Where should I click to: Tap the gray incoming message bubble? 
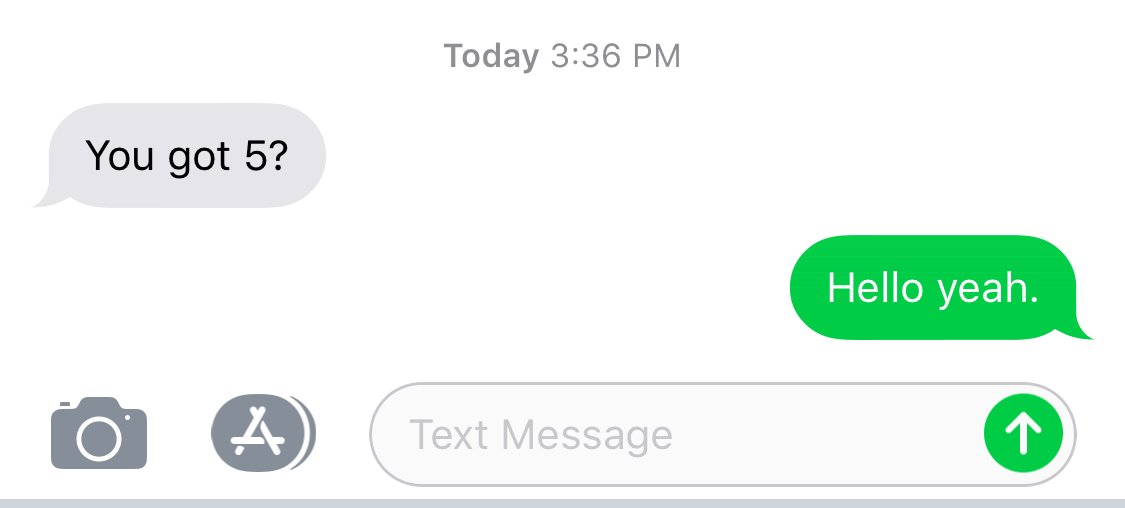pos(179,156)
